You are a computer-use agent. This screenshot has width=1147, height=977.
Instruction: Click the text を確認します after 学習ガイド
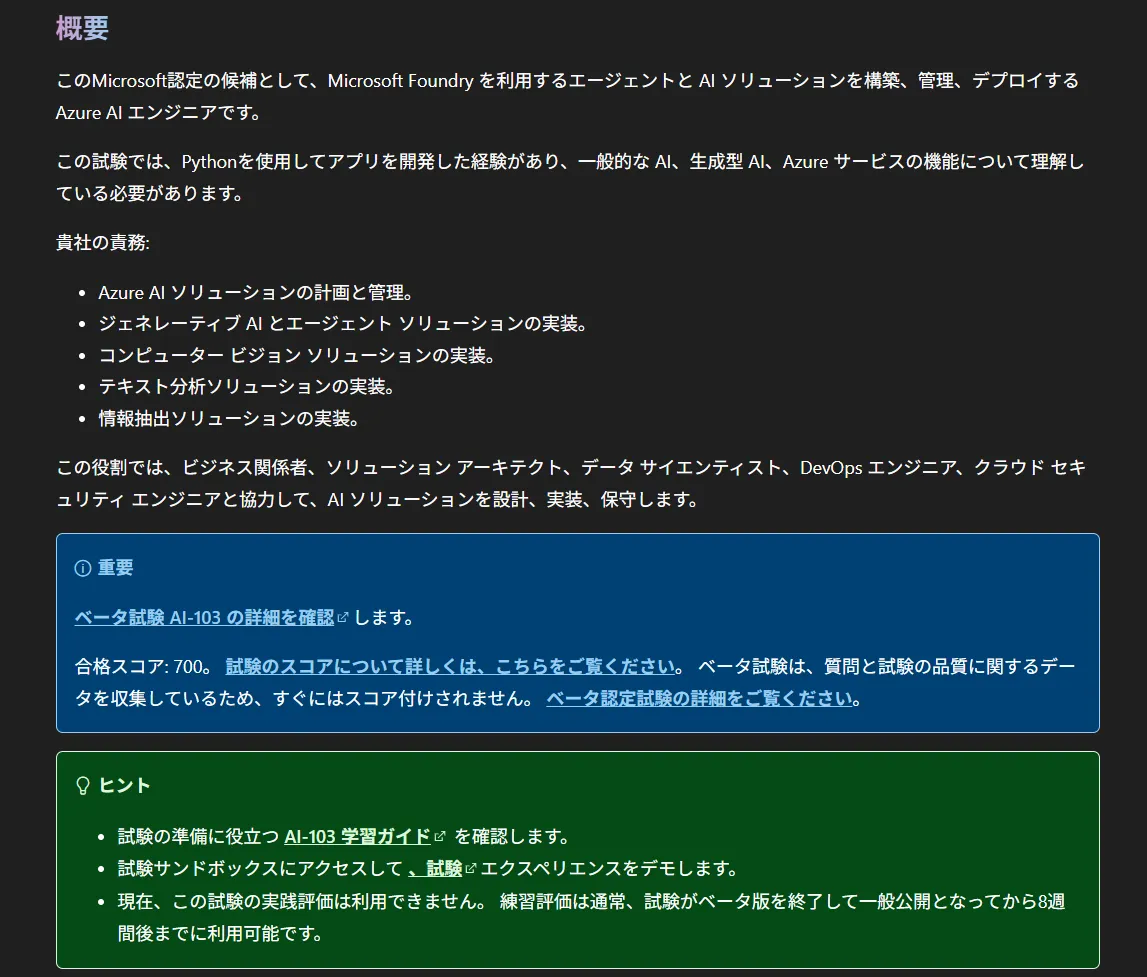click(512, 836)
